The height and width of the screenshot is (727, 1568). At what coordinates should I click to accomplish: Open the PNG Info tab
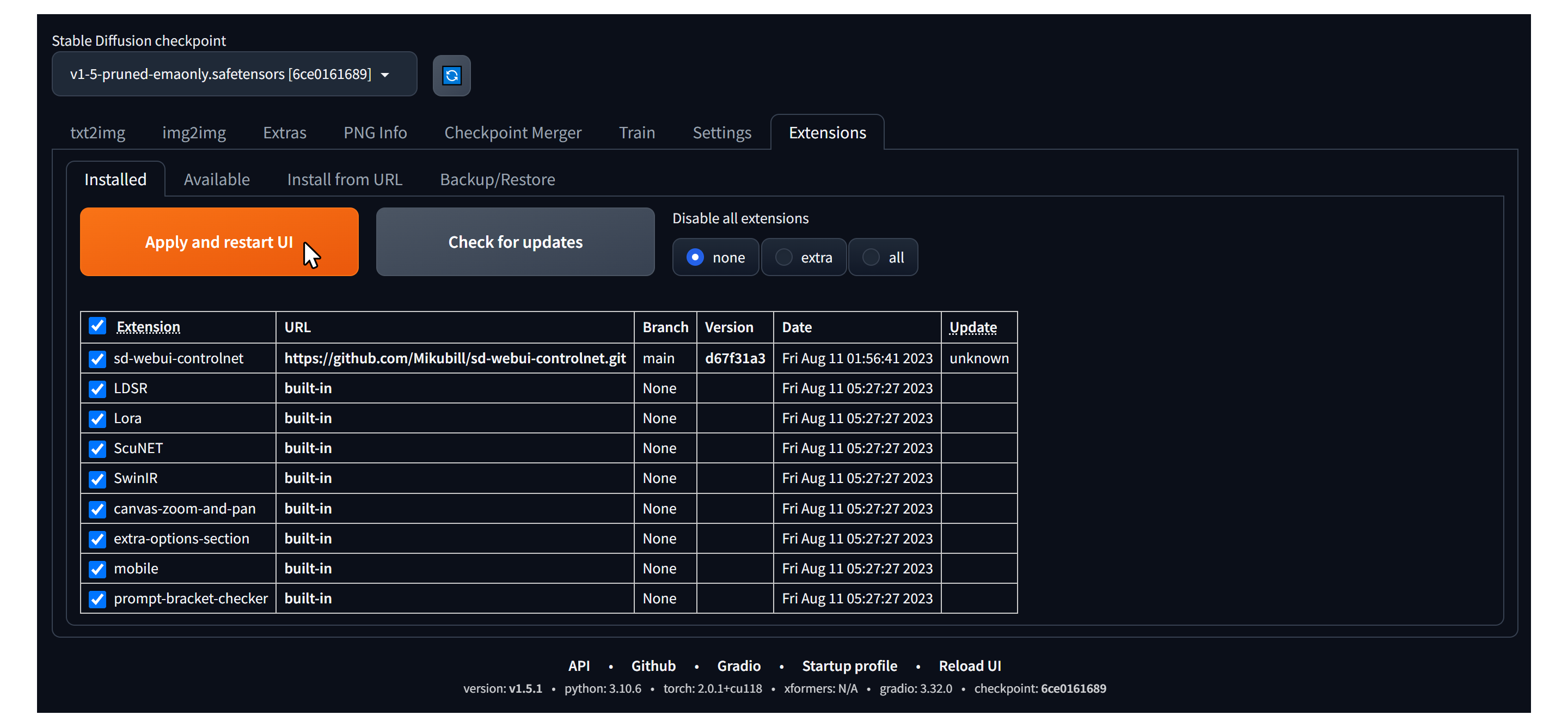tap(375, 132)
